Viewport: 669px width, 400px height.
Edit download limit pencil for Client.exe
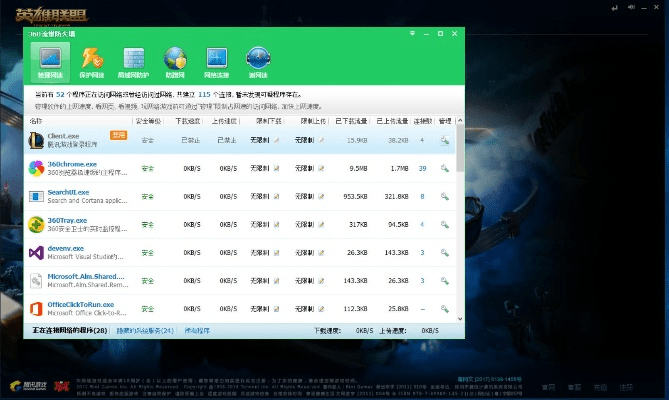(277, 141)
